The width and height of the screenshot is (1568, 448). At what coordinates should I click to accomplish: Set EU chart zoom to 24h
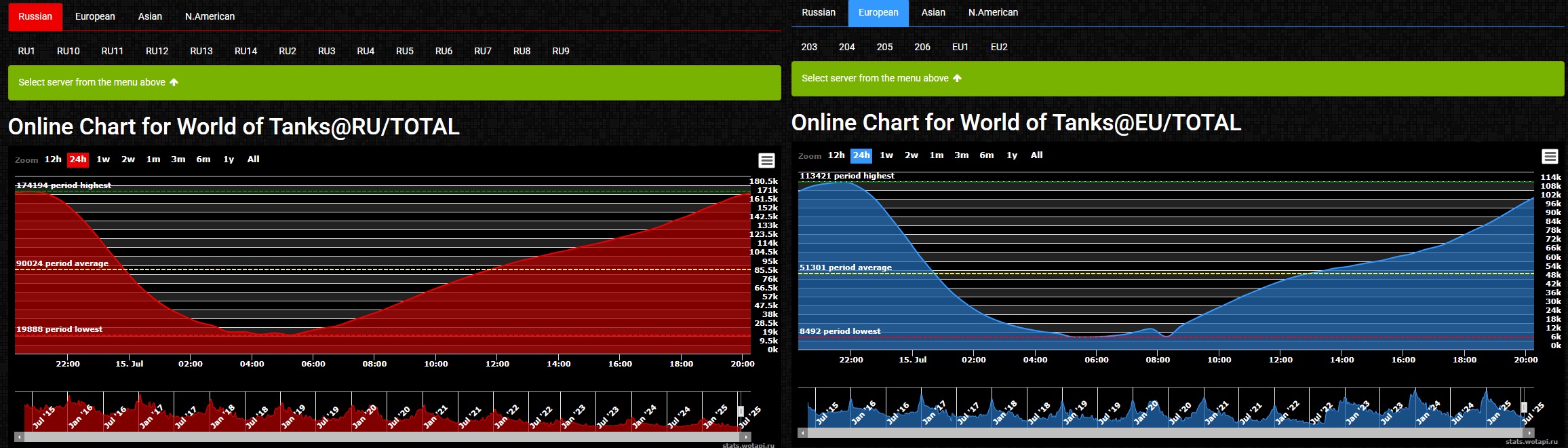click(861, 155)
